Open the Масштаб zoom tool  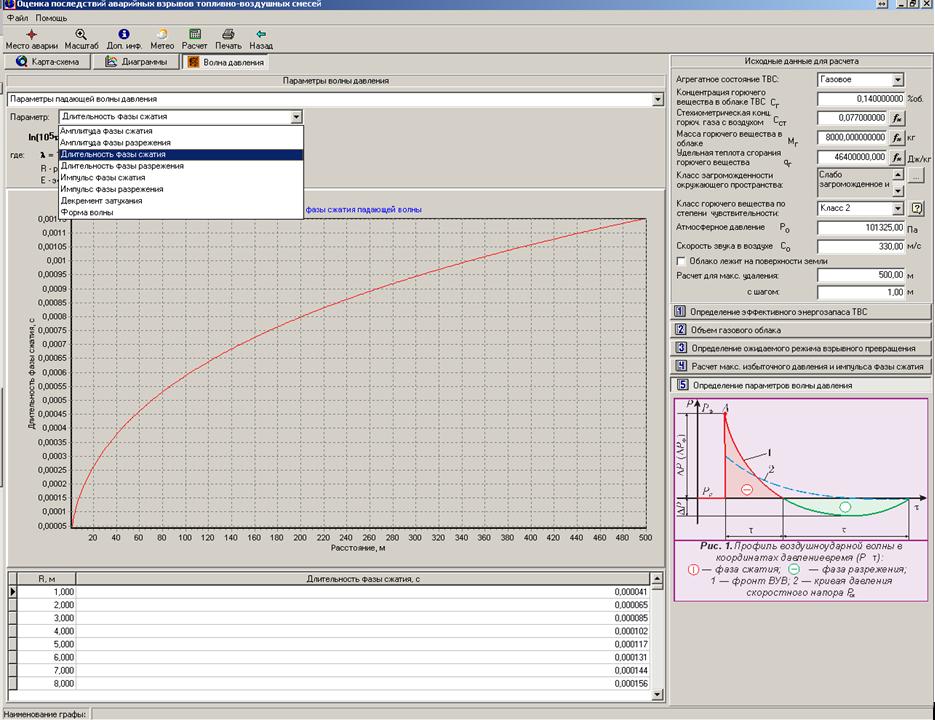(81, 34)
